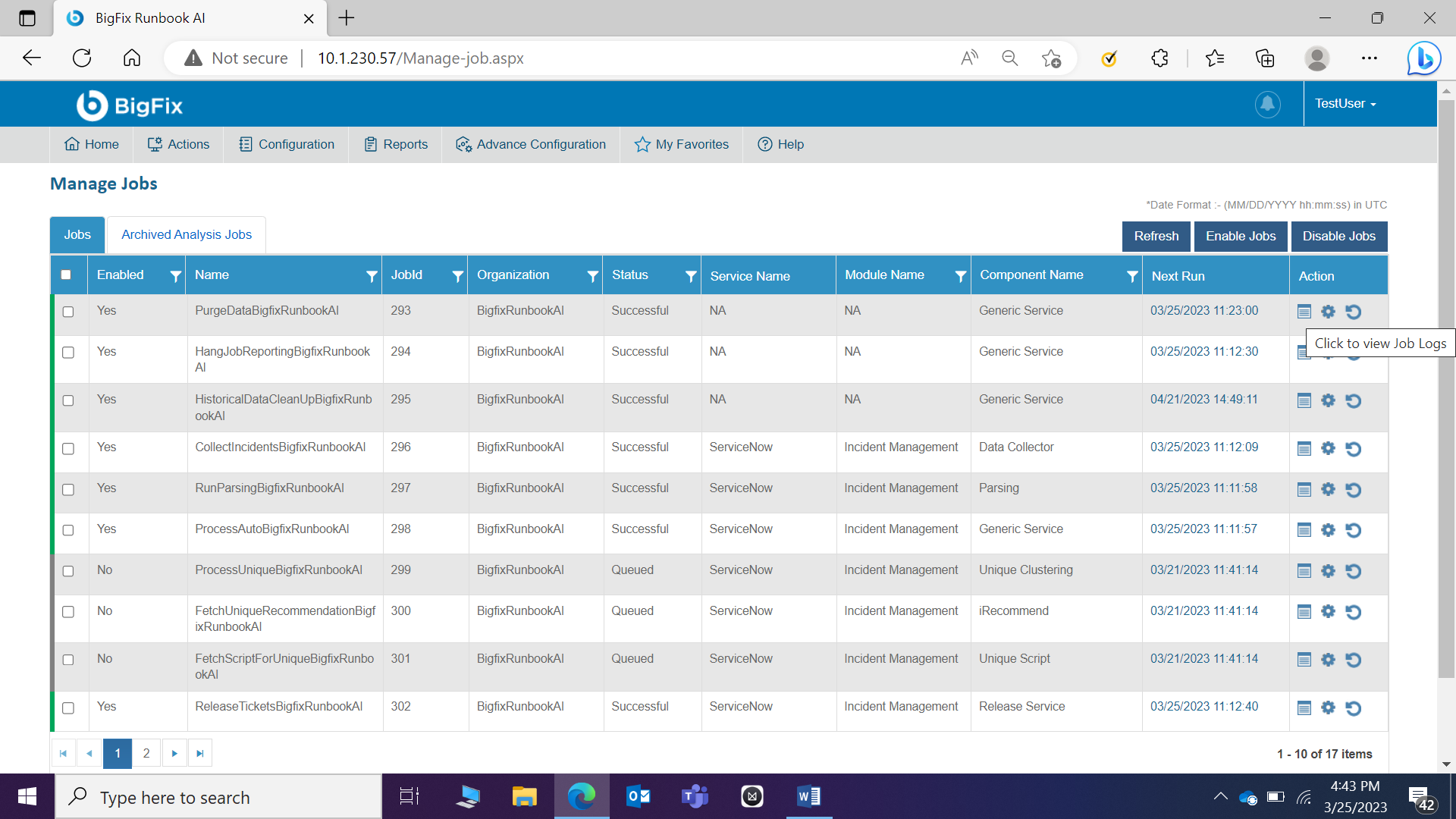The image size is (1456, 819).
Task: Tick checkbox for PurgeDataBigfixRunbookAI job
Action: [68, 312]
